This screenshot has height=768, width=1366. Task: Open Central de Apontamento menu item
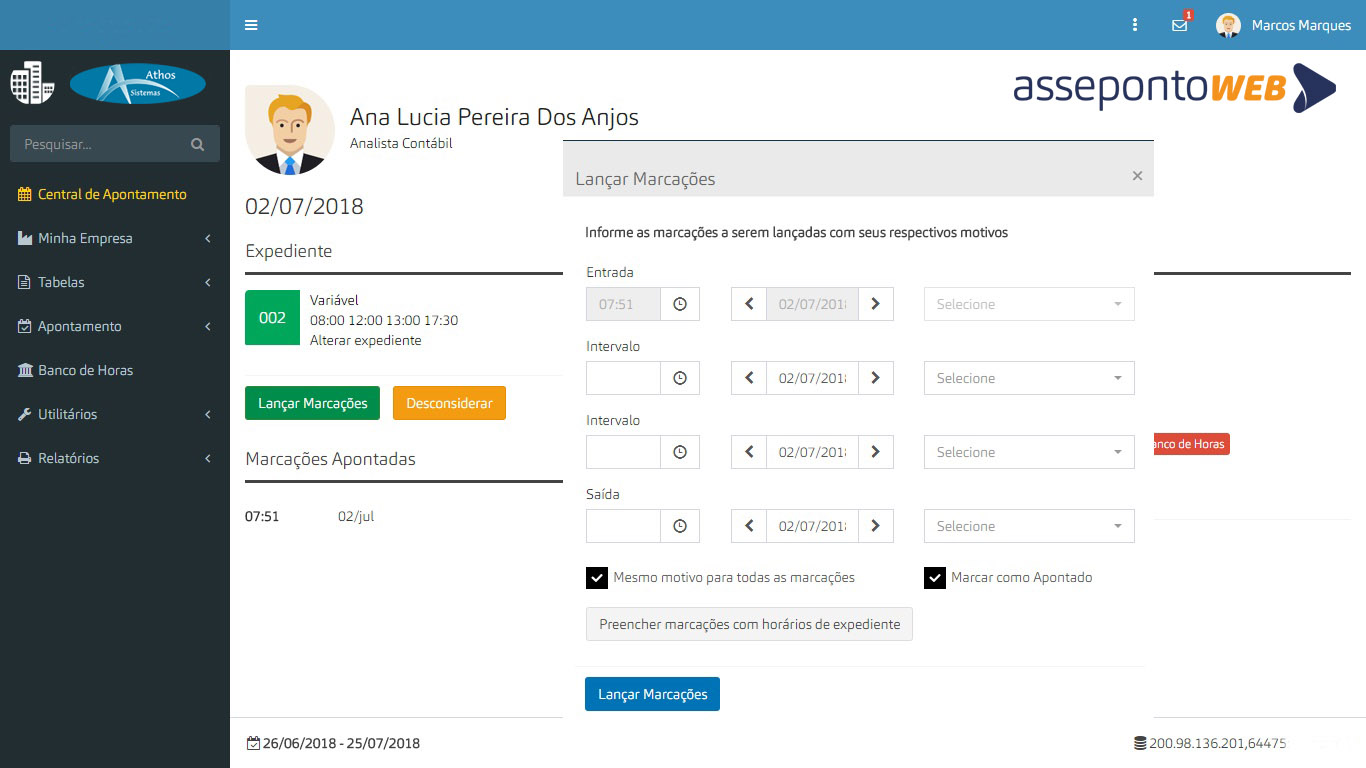pos(115,194)
